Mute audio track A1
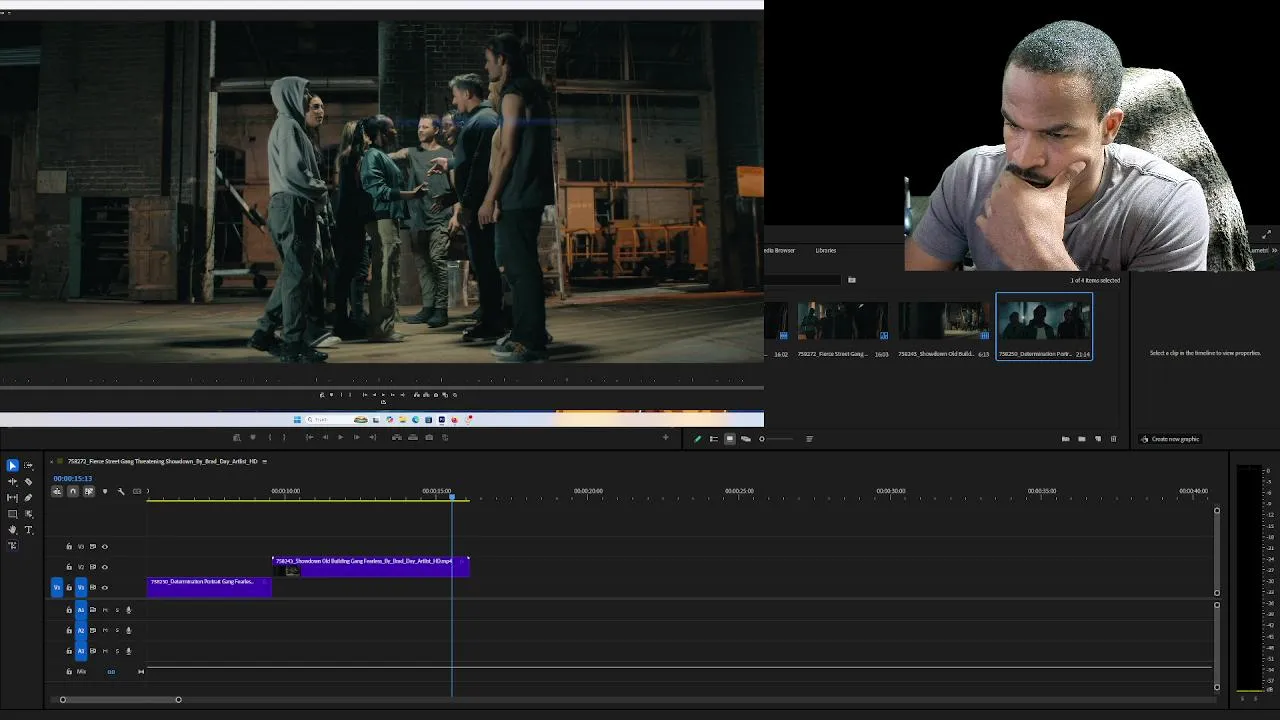The image size is (1280, 720). 105,610
